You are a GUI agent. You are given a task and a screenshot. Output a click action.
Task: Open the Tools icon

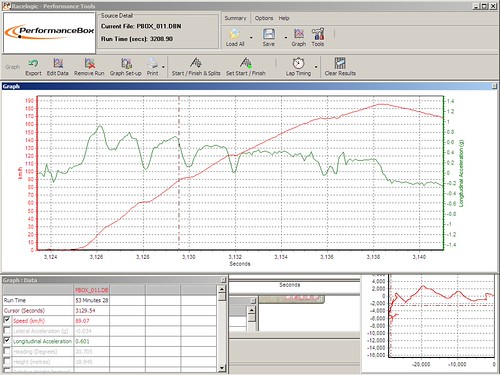tap(318, 34)
